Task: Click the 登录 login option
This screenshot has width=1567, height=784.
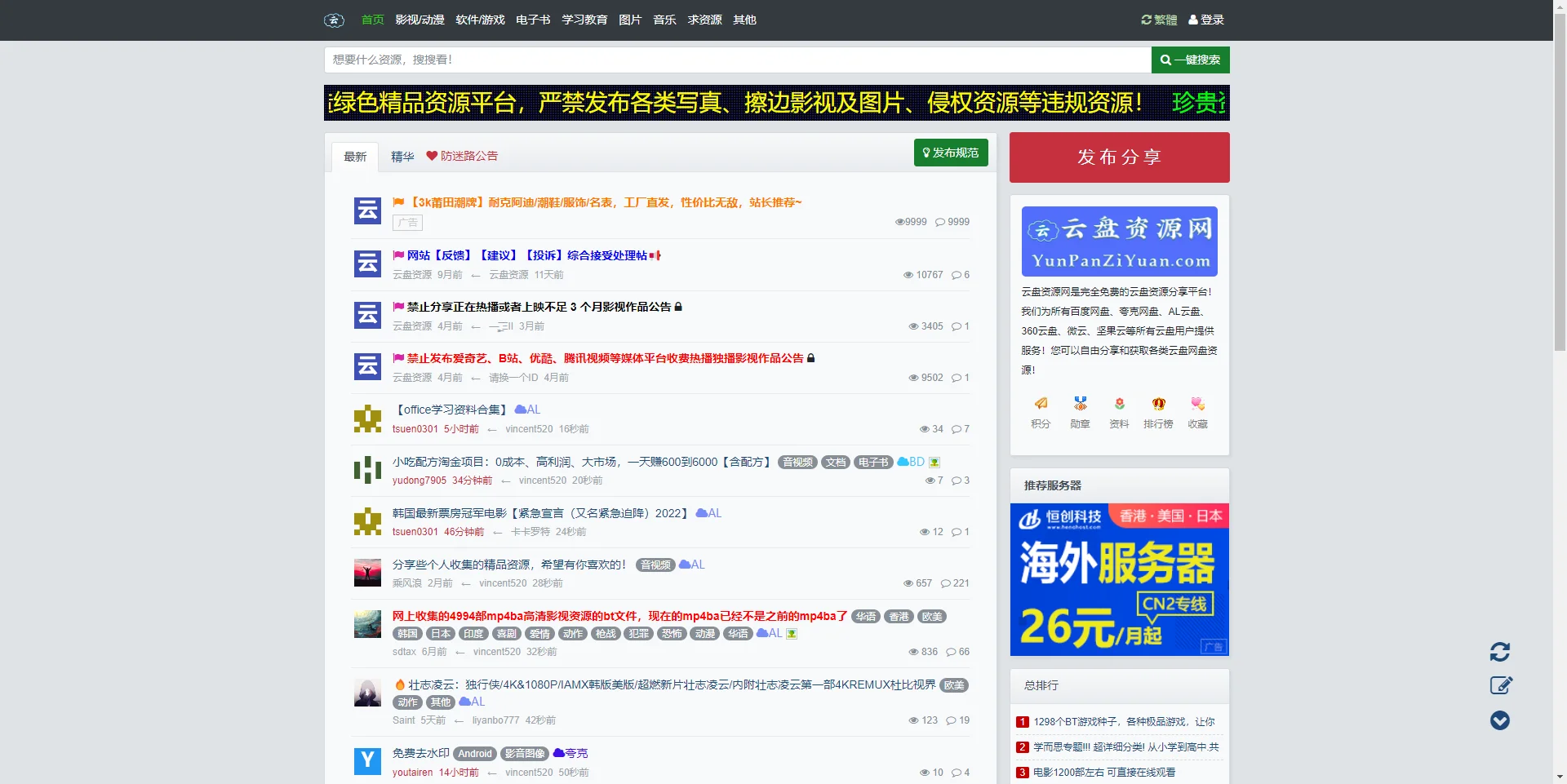Action: click(1208, 20)
